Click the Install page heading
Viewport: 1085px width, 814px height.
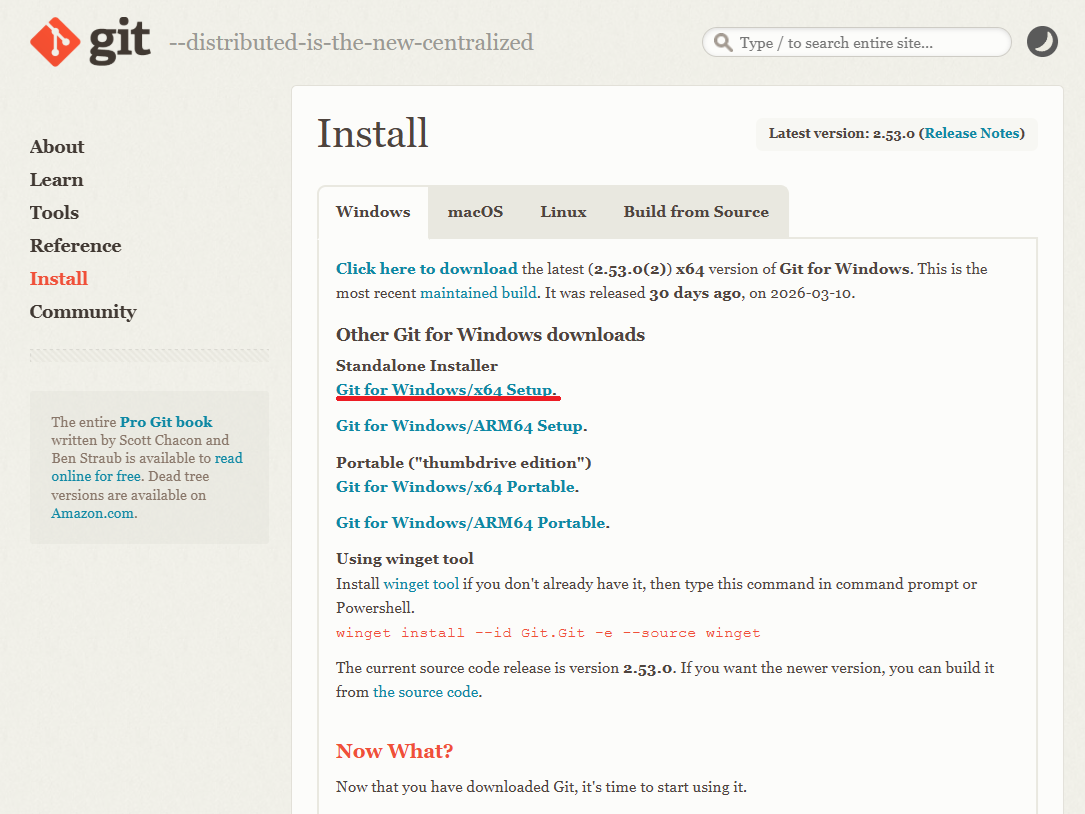(x=372, y=133)
